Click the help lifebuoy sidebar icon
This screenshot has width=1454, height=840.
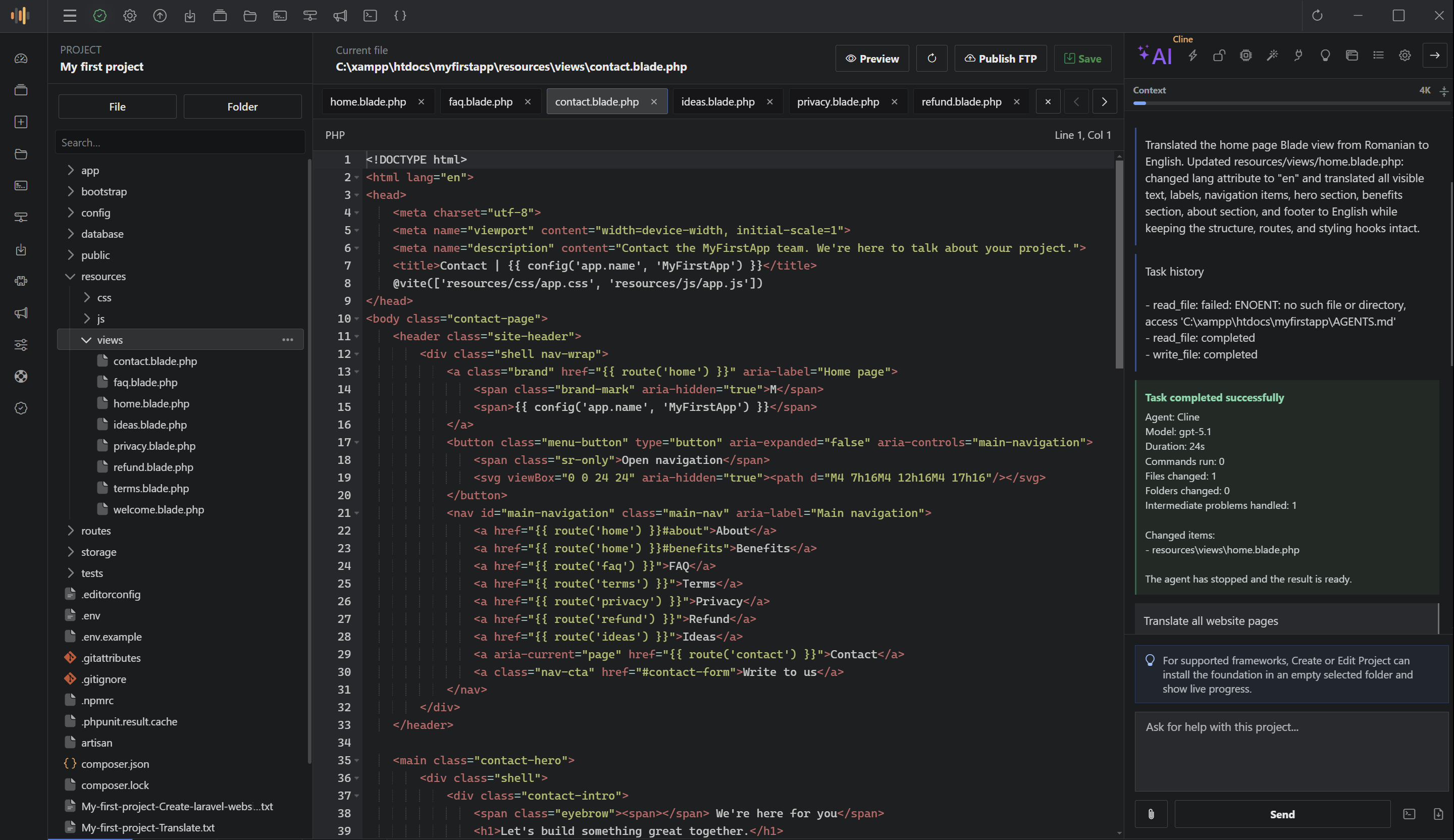[x=21, y=376]
